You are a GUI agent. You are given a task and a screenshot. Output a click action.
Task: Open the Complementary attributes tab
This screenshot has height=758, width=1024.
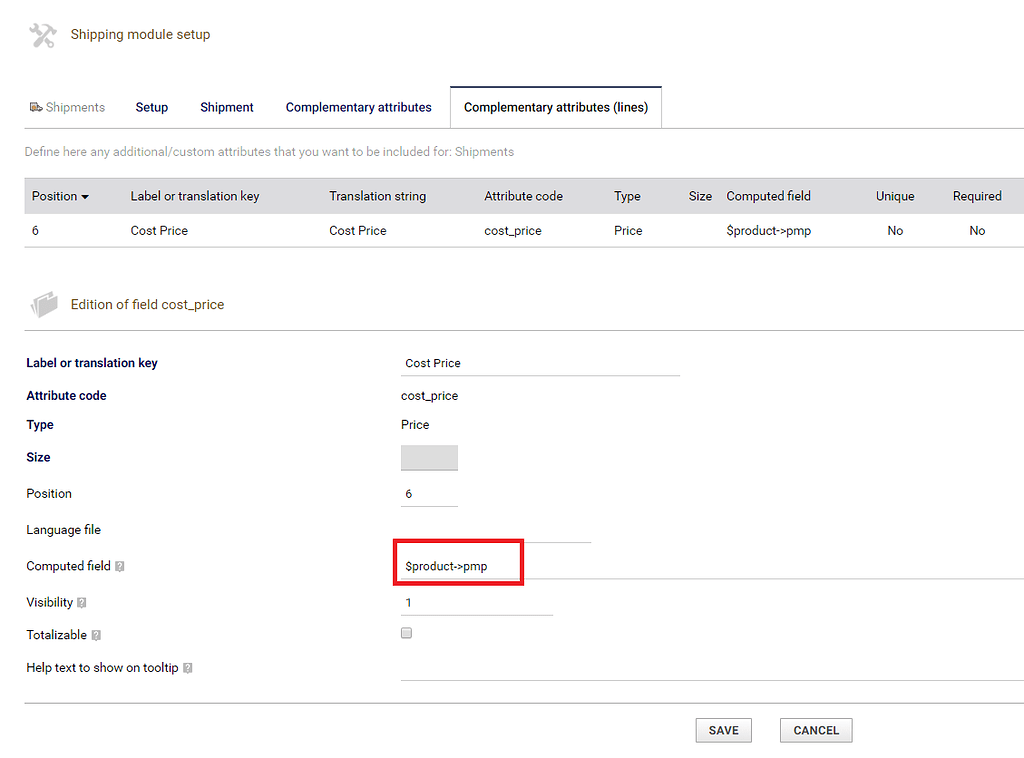359,107
